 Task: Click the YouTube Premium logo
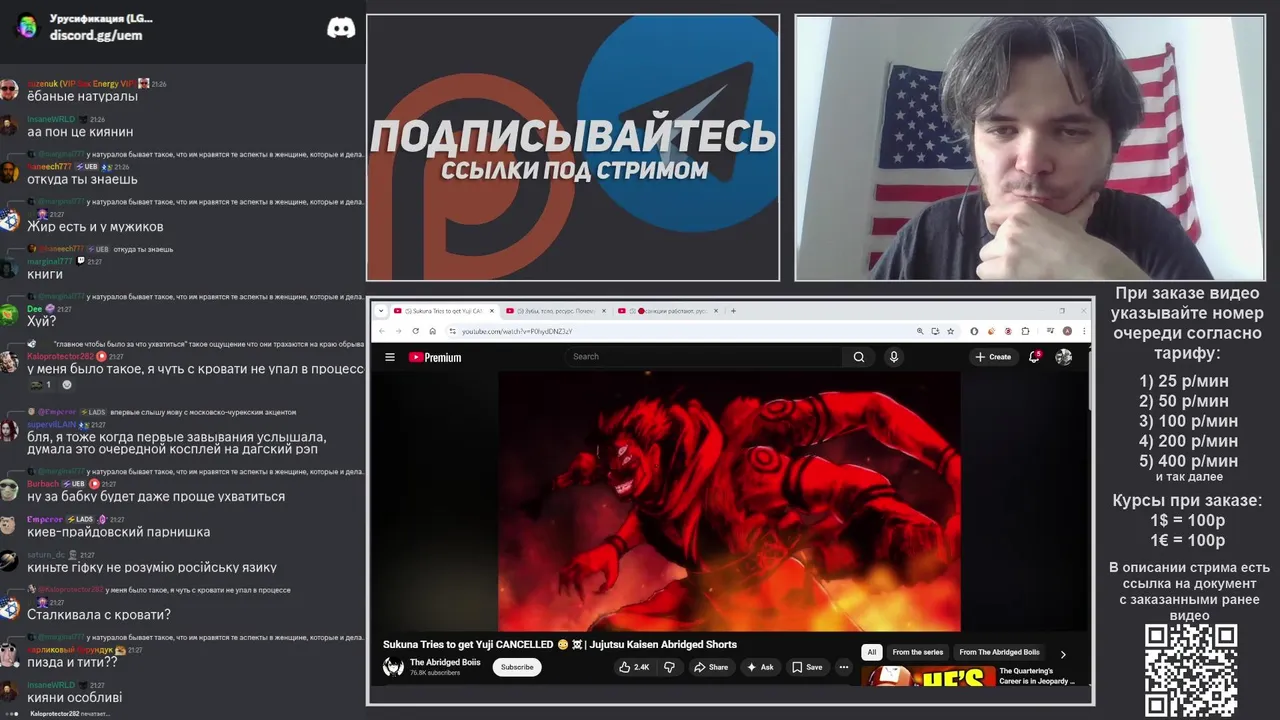(x=435, y=357)
